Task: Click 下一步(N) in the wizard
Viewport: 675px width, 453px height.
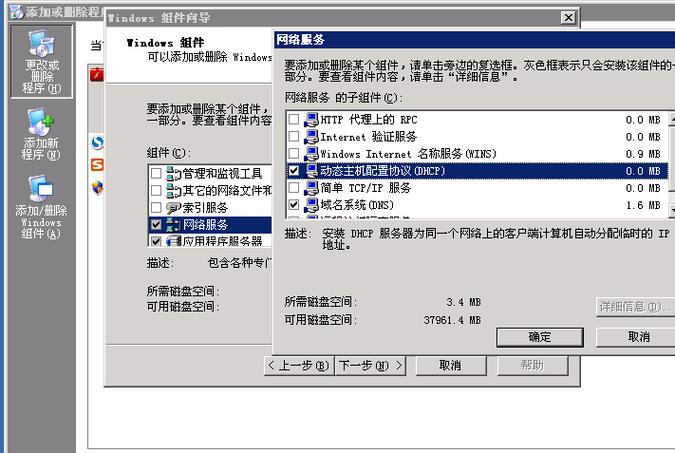Action: (x=370, y=366)
